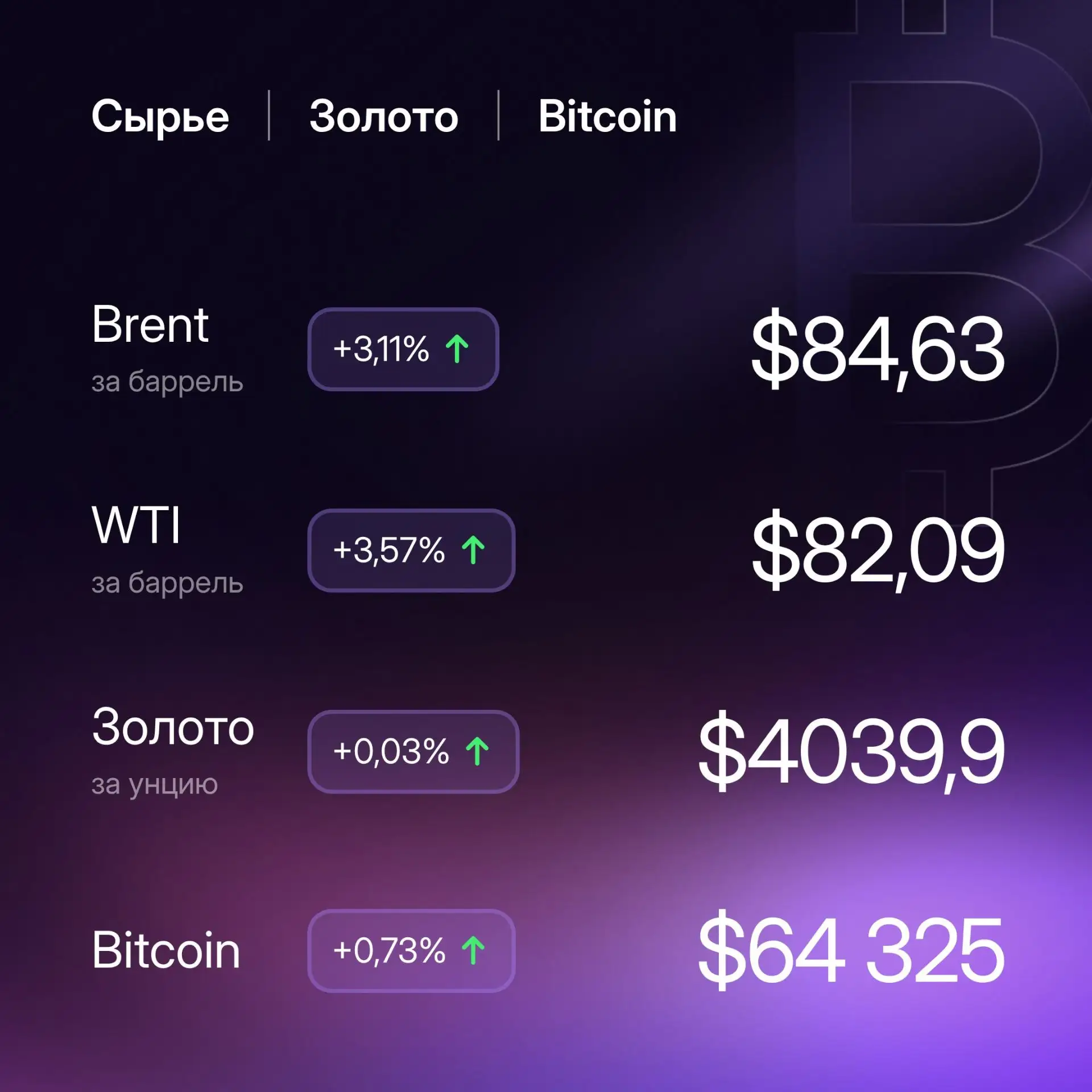Click the +0,03% change badge

(x=413, y=752)
